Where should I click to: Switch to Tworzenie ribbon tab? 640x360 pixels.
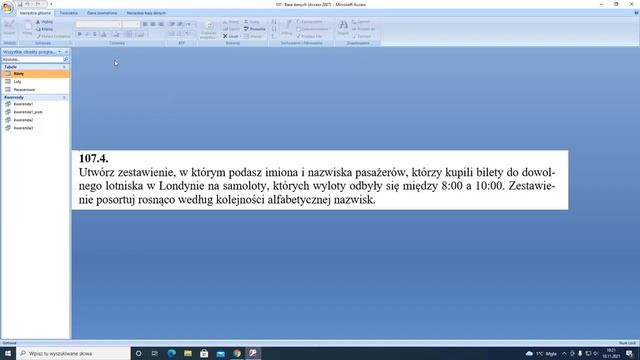tap(69, 13)
